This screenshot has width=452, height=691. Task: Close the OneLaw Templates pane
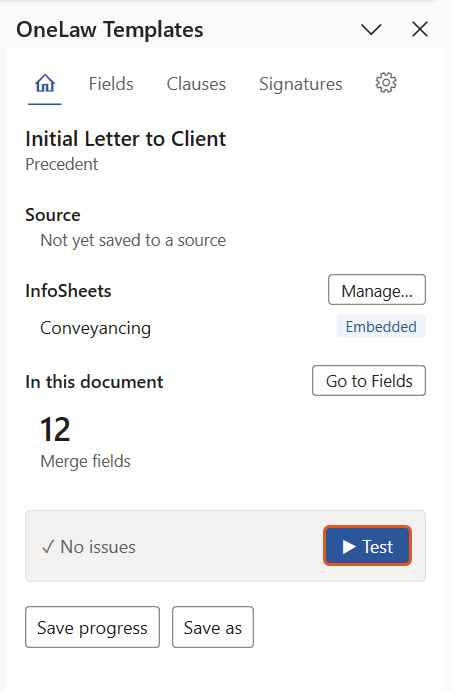(x=420, y=30)
